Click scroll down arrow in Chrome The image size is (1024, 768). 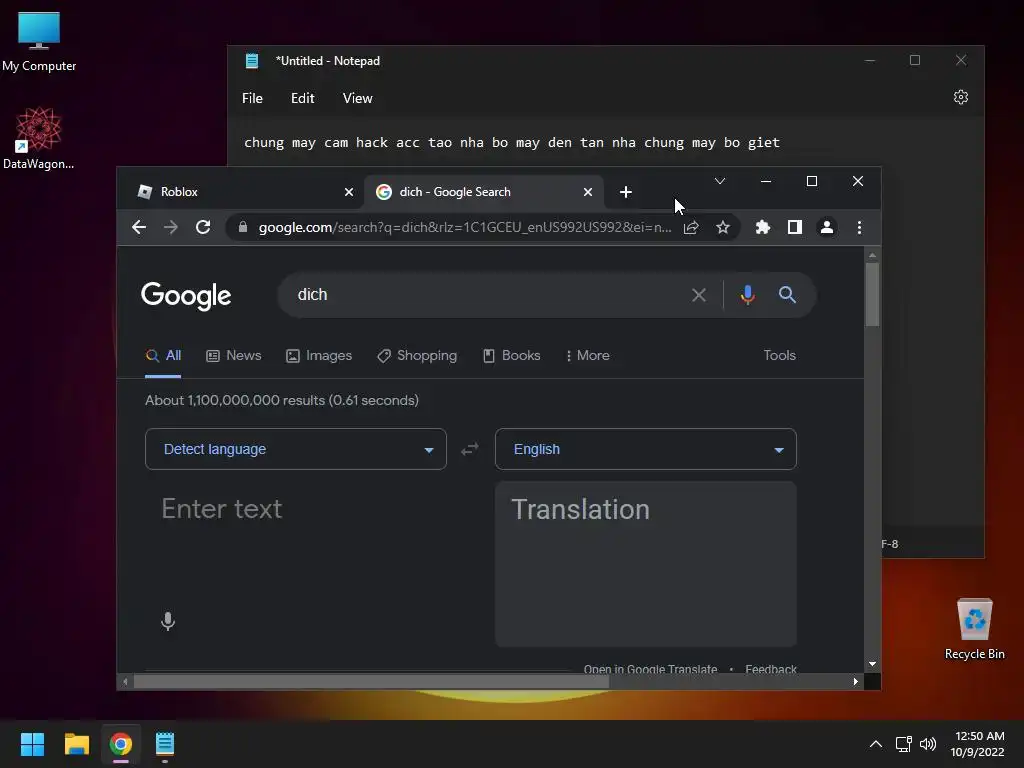pyautogui.click(x=872, y=664)
